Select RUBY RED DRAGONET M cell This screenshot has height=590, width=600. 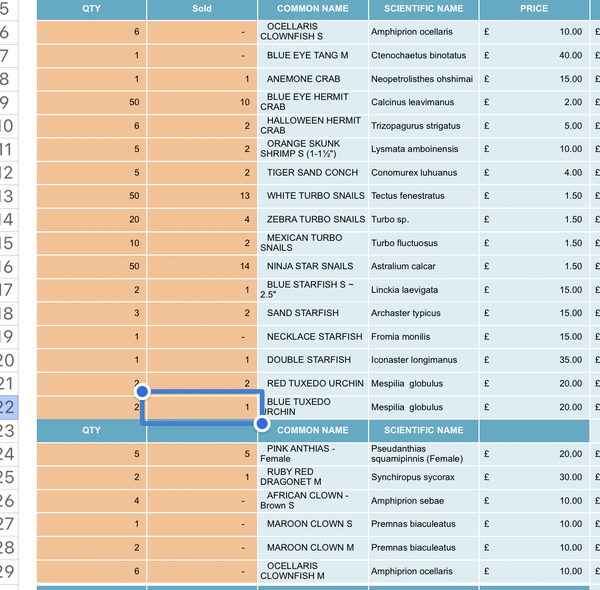313,477
